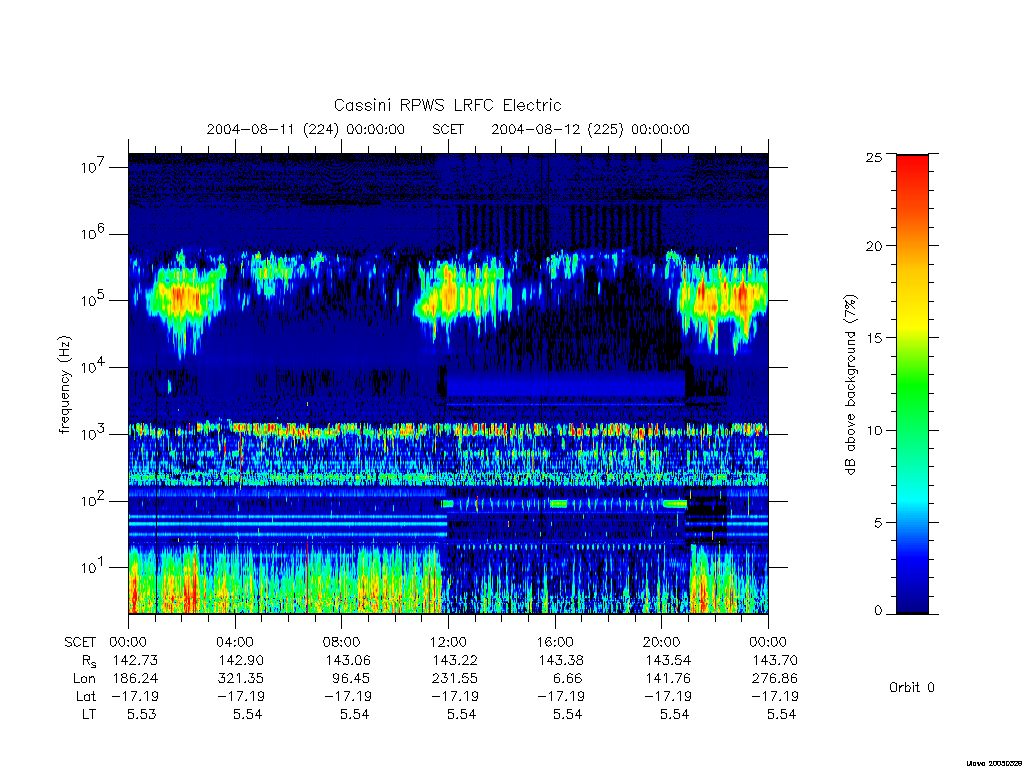Click the 10^1 frequency tick label
Screen dimensions: 1024x768
(x=94, y=567)
